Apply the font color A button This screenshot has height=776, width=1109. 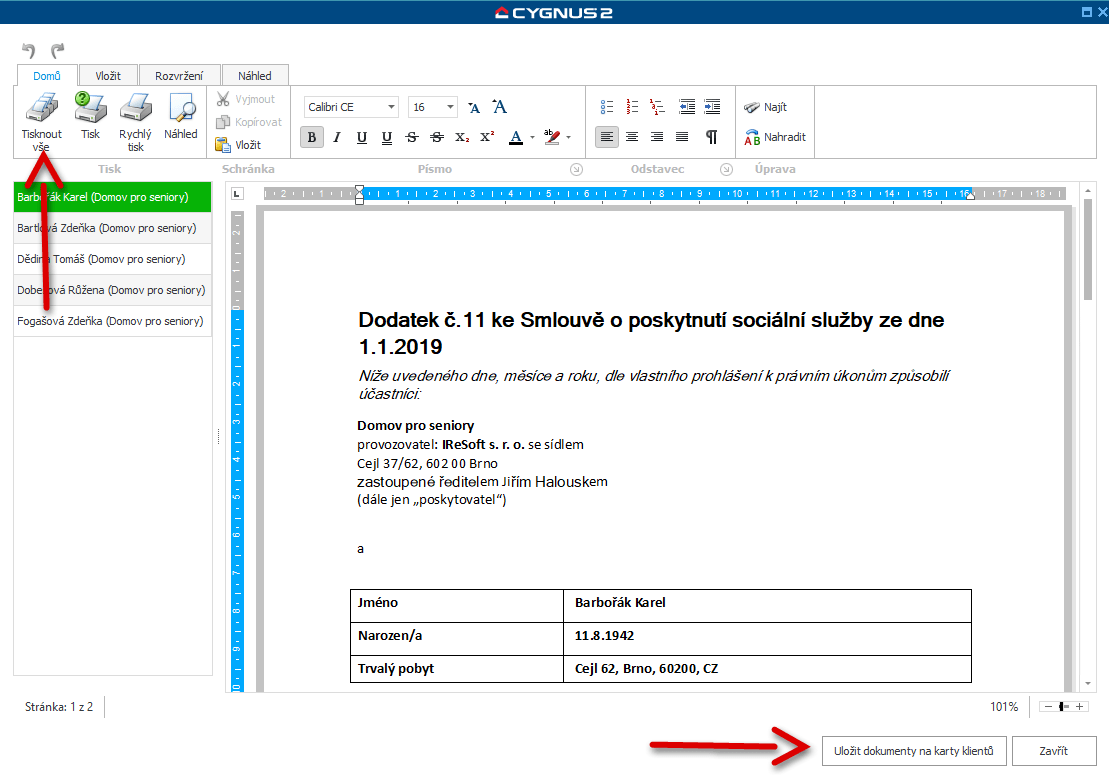coord(516,137)
